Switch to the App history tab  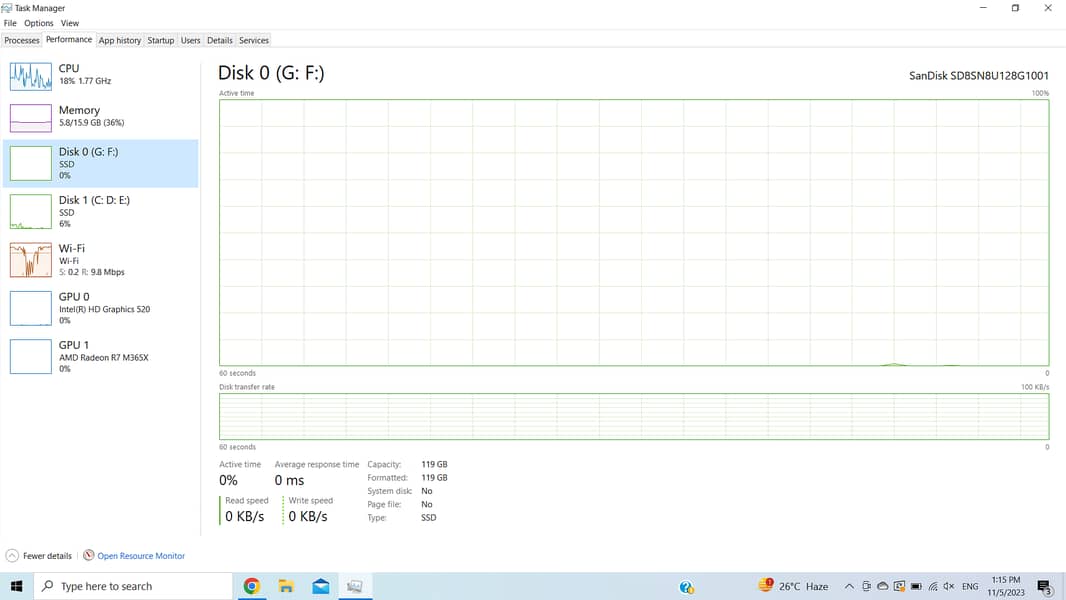120,40
